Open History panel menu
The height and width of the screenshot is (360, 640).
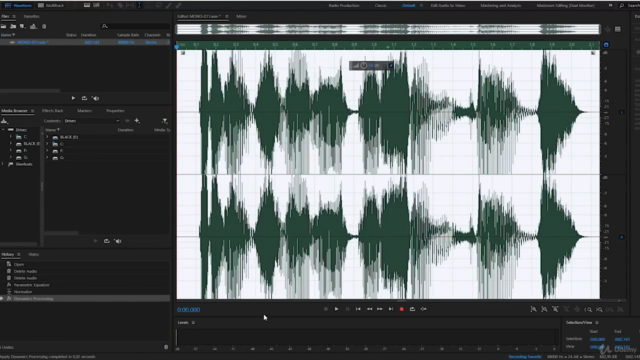[x=18, y=254]
